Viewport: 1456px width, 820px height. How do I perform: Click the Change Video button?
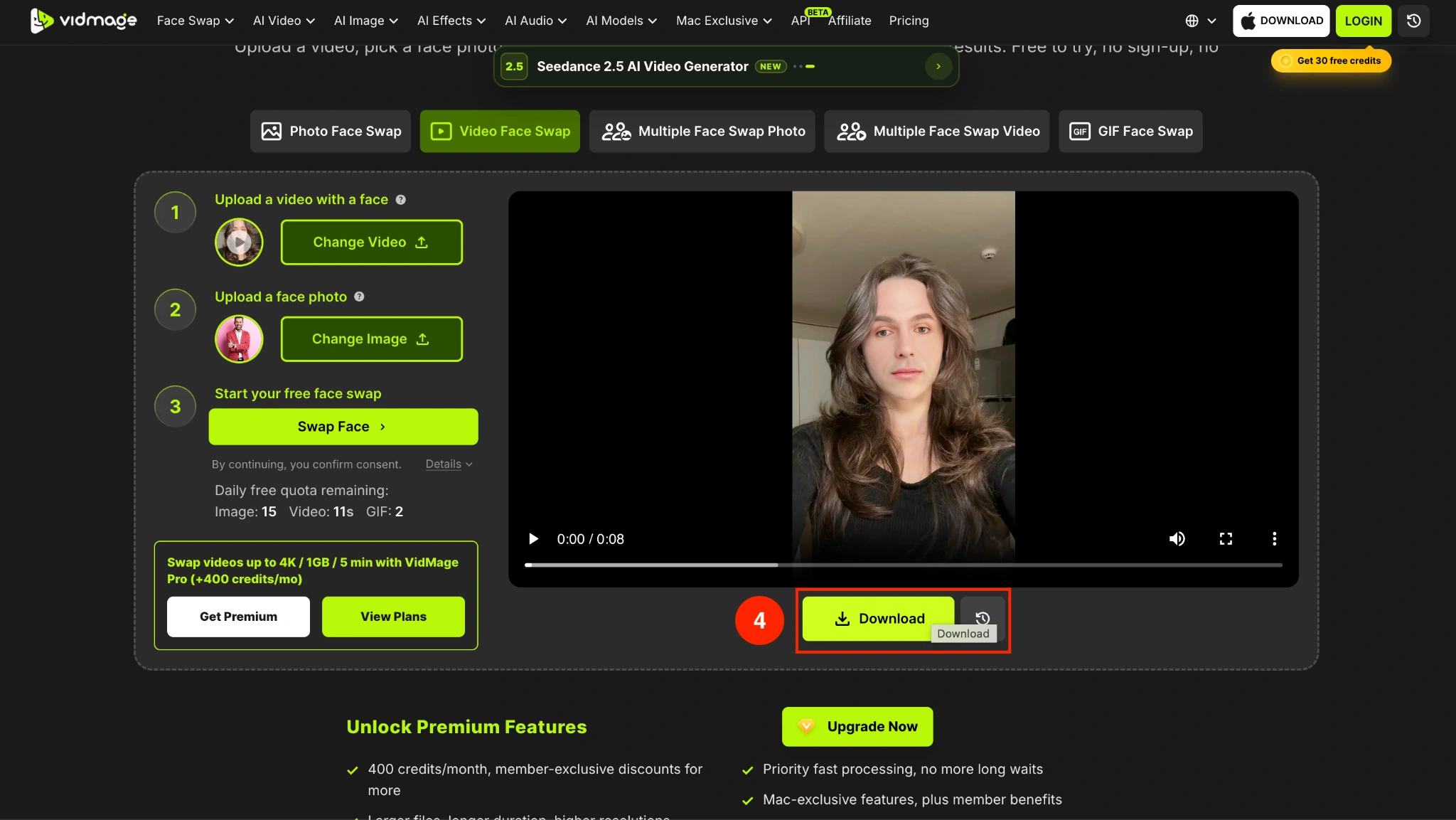372,242
